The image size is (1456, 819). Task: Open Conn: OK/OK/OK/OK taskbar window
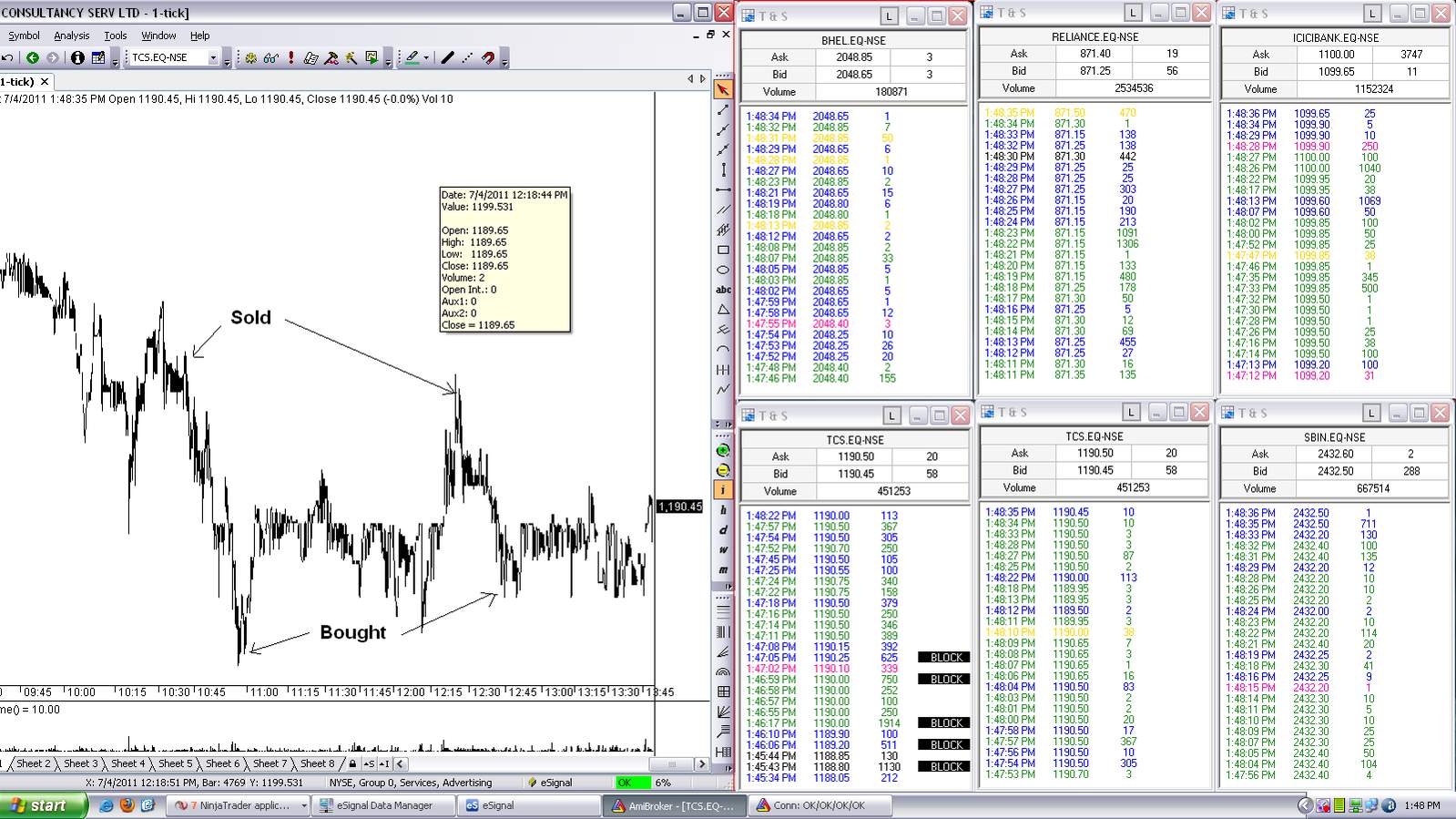820,806
